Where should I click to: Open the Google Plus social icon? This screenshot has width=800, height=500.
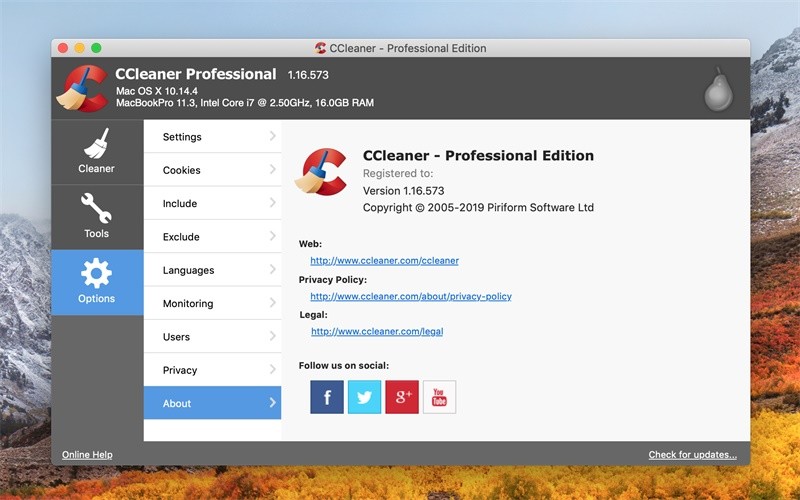(x=402, y=396)
